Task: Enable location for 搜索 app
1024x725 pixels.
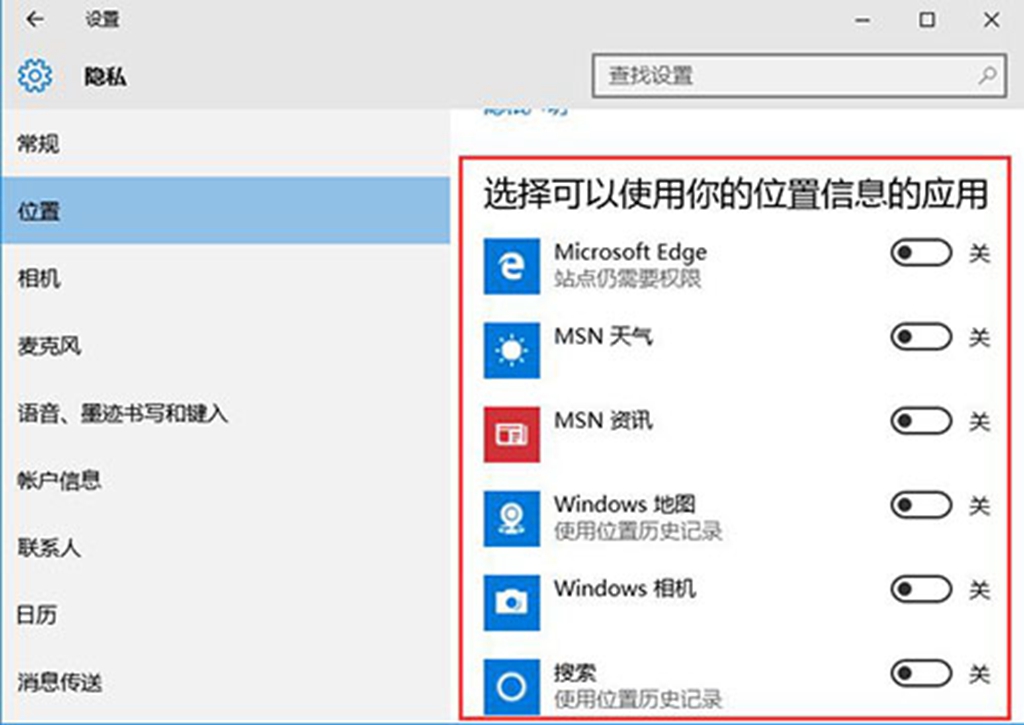Action: click(x=921, y=674)
